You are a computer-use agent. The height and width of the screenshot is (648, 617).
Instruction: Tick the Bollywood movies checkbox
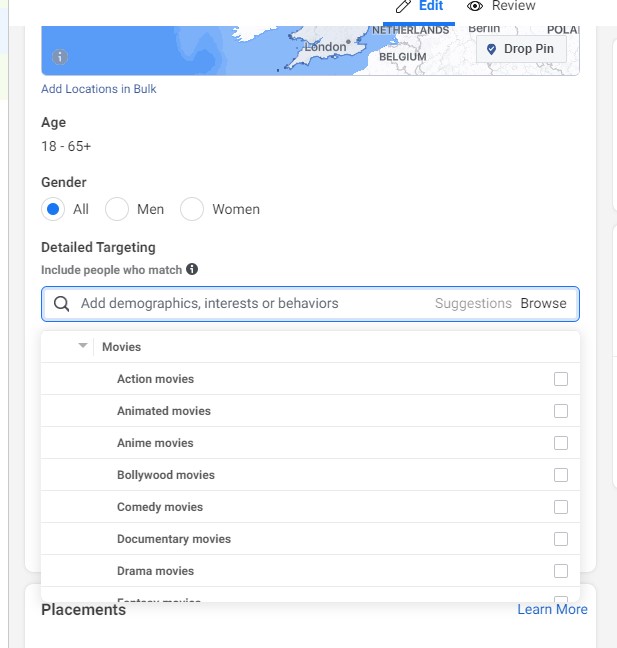click(x=561, y=475)
